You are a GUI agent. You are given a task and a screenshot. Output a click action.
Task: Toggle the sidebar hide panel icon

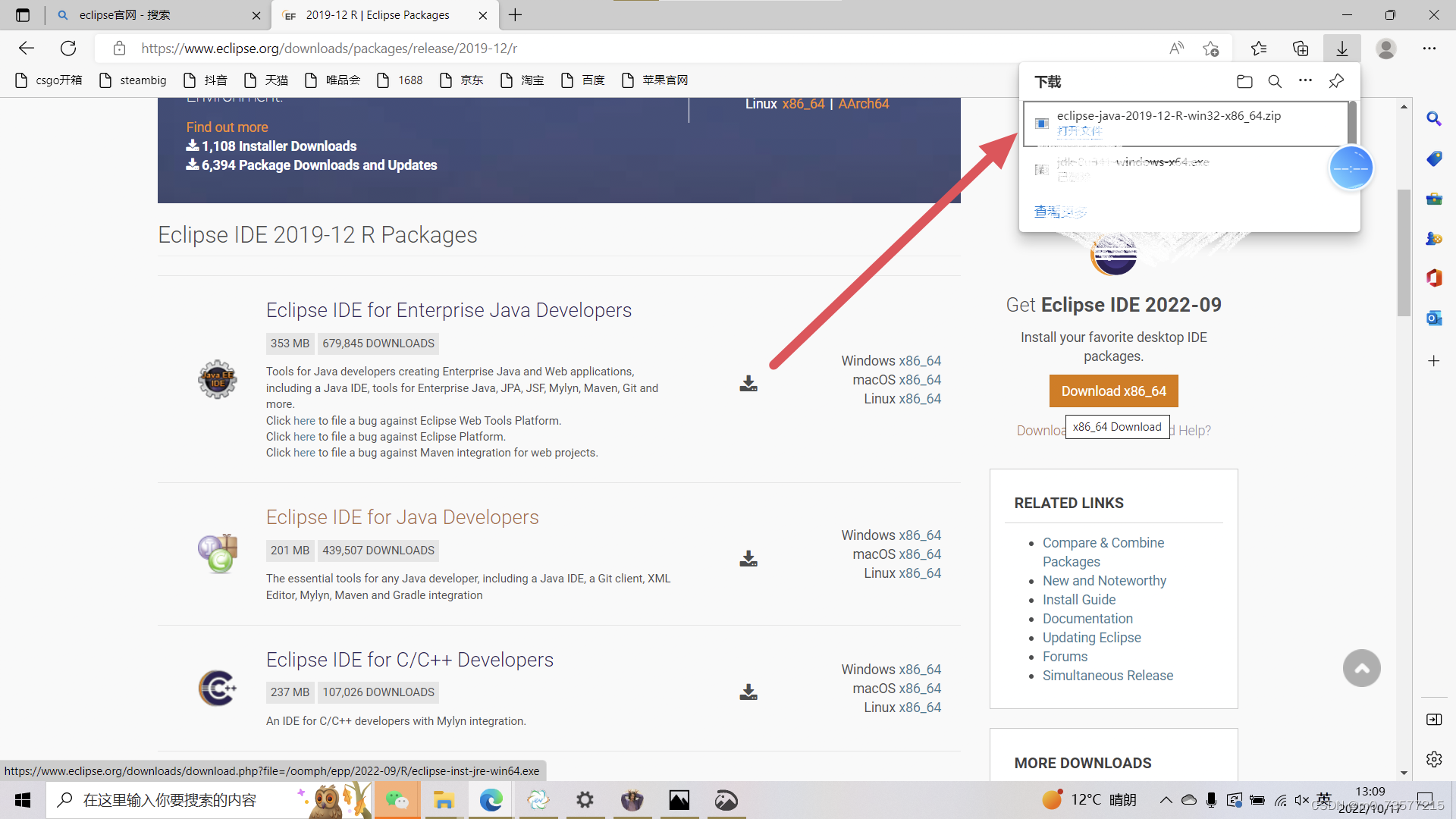[1434, 720]
